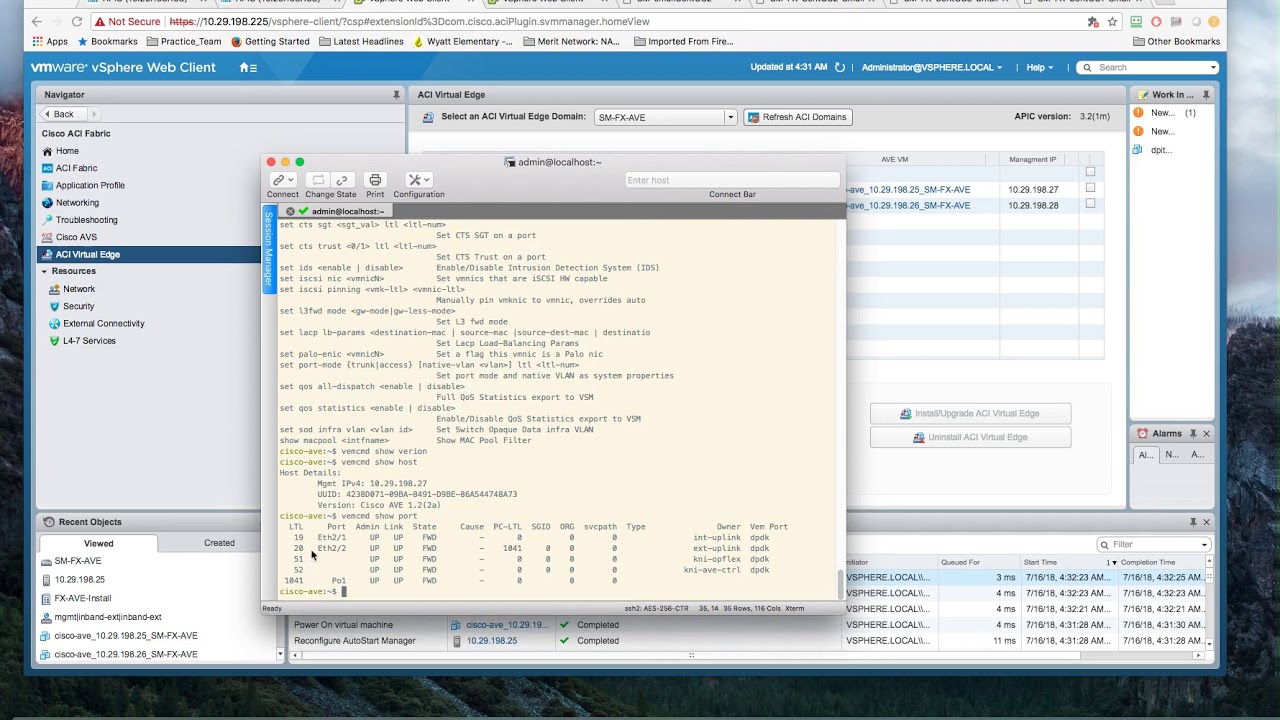This screenshot has width=1280, height=720.
Task: Select ACI Virtual Edge in Navigator
Action: (87, 254)
